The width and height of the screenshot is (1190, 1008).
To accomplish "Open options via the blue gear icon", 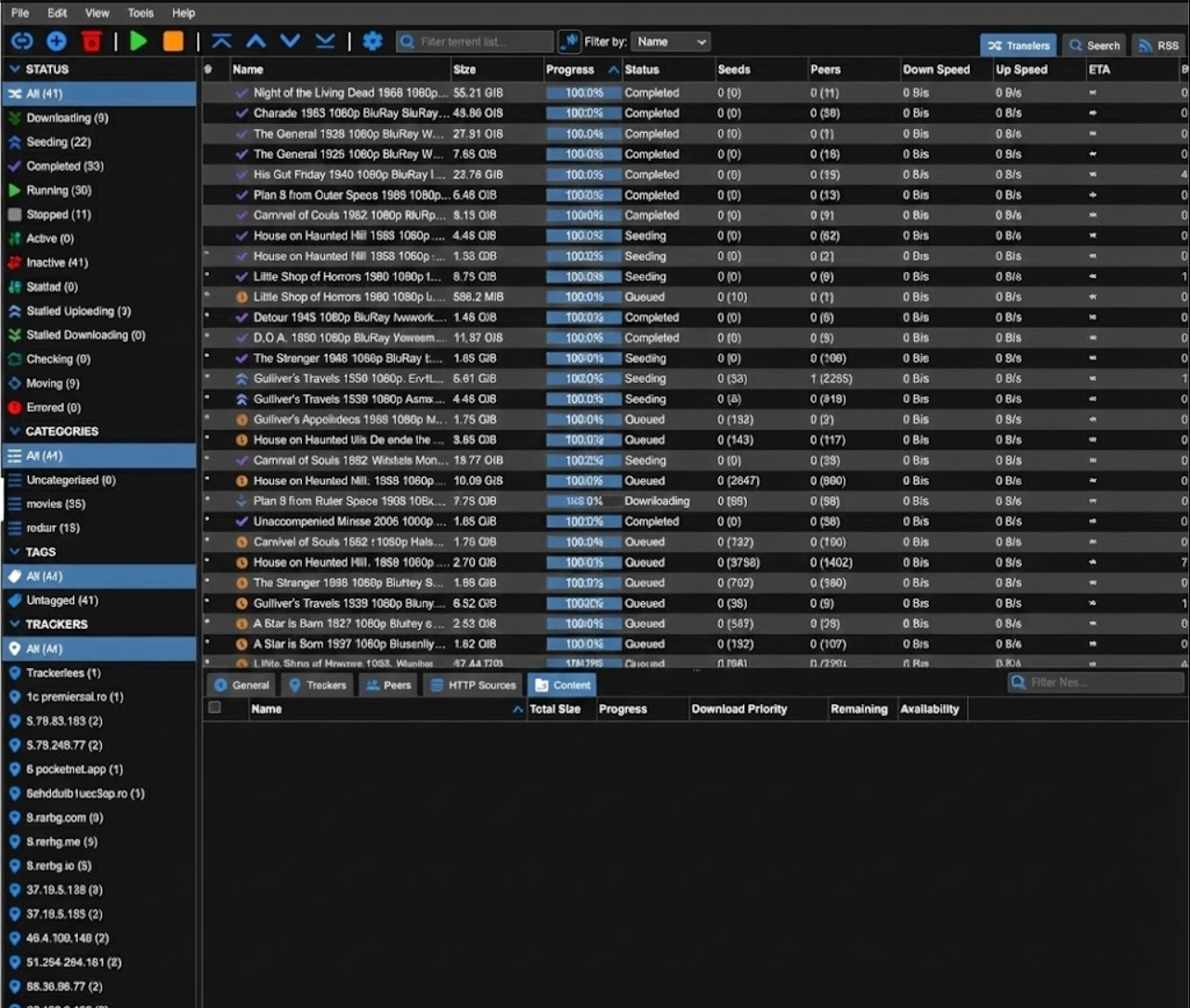I will (373, 41).
